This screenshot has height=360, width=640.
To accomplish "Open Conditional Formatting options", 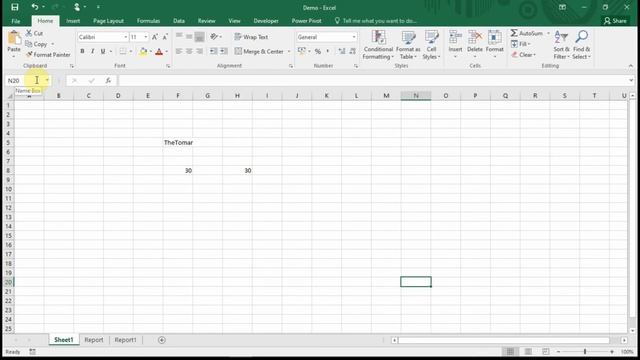I will [x=378, y=45].
